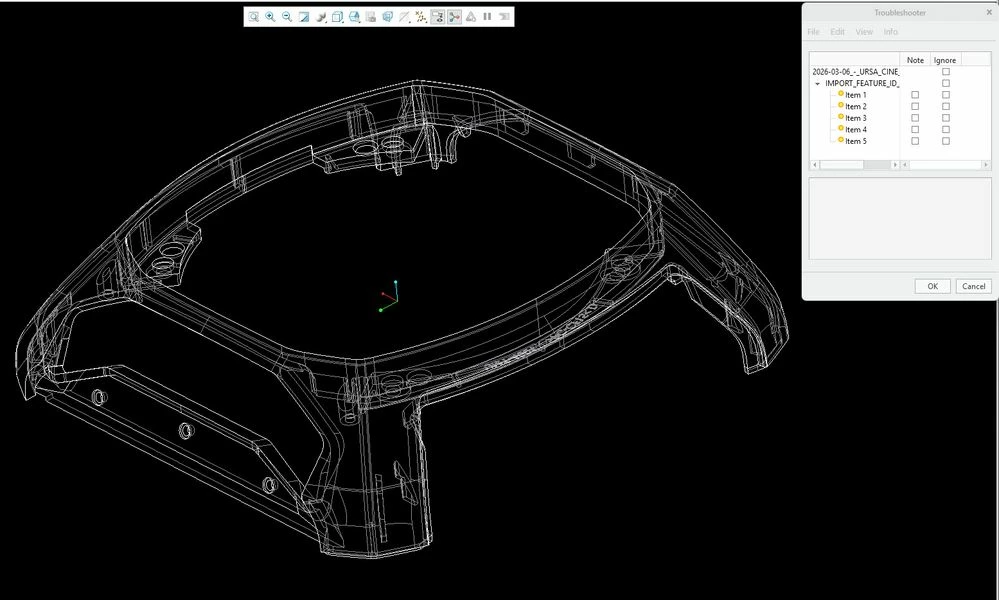Click the blue 3D box view icon
This screenshot has height=600, width=999.
tap(387, 17)
